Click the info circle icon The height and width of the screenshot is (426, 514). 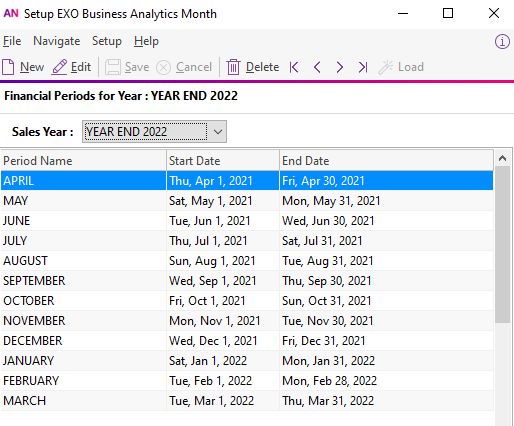pyautogui.click(x=502, y=42)
